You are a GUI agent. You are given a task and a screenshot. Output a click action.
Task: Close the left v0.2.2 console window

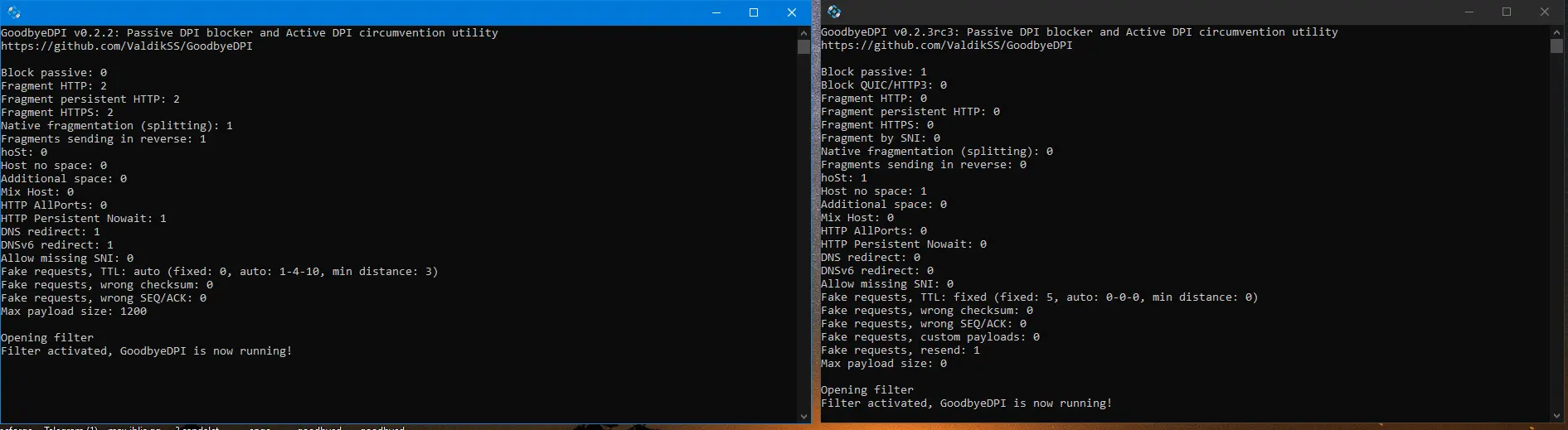coord(792,12)
